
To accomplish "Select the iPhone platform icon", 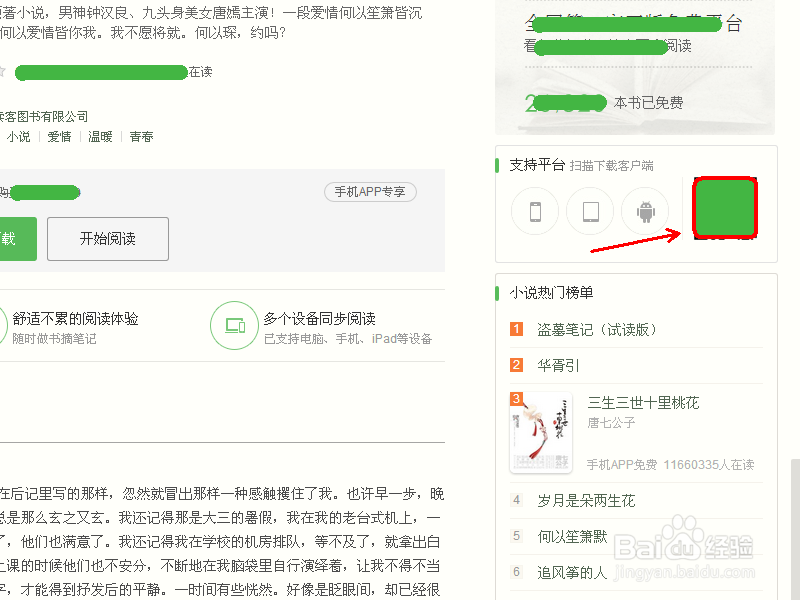I will [535, 211].
